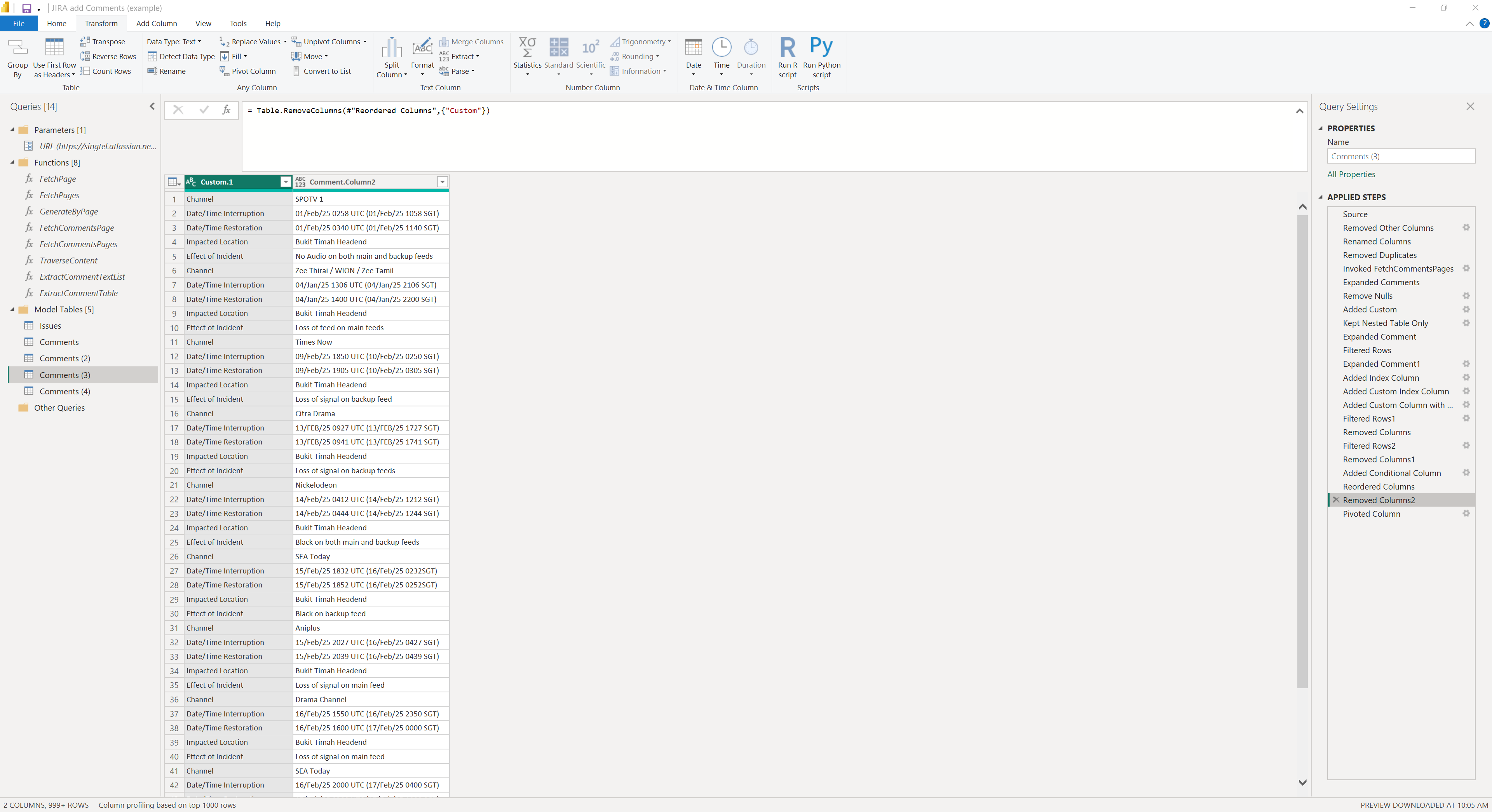Click the Convert to List tool
1492x812 pixels.
point(321,71)
